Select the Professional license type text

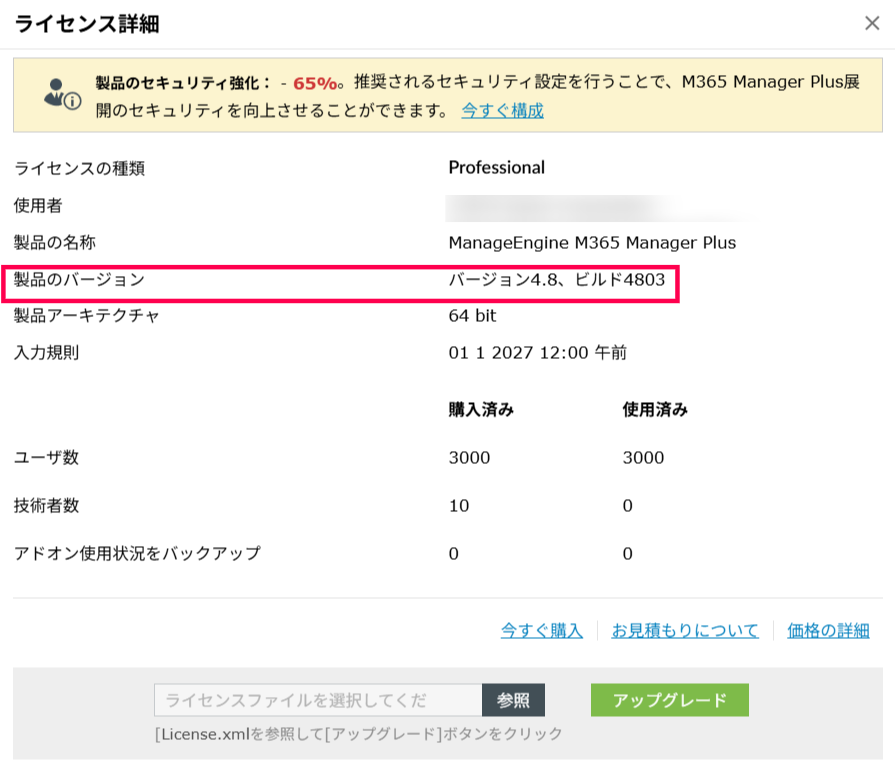point(497,168)
